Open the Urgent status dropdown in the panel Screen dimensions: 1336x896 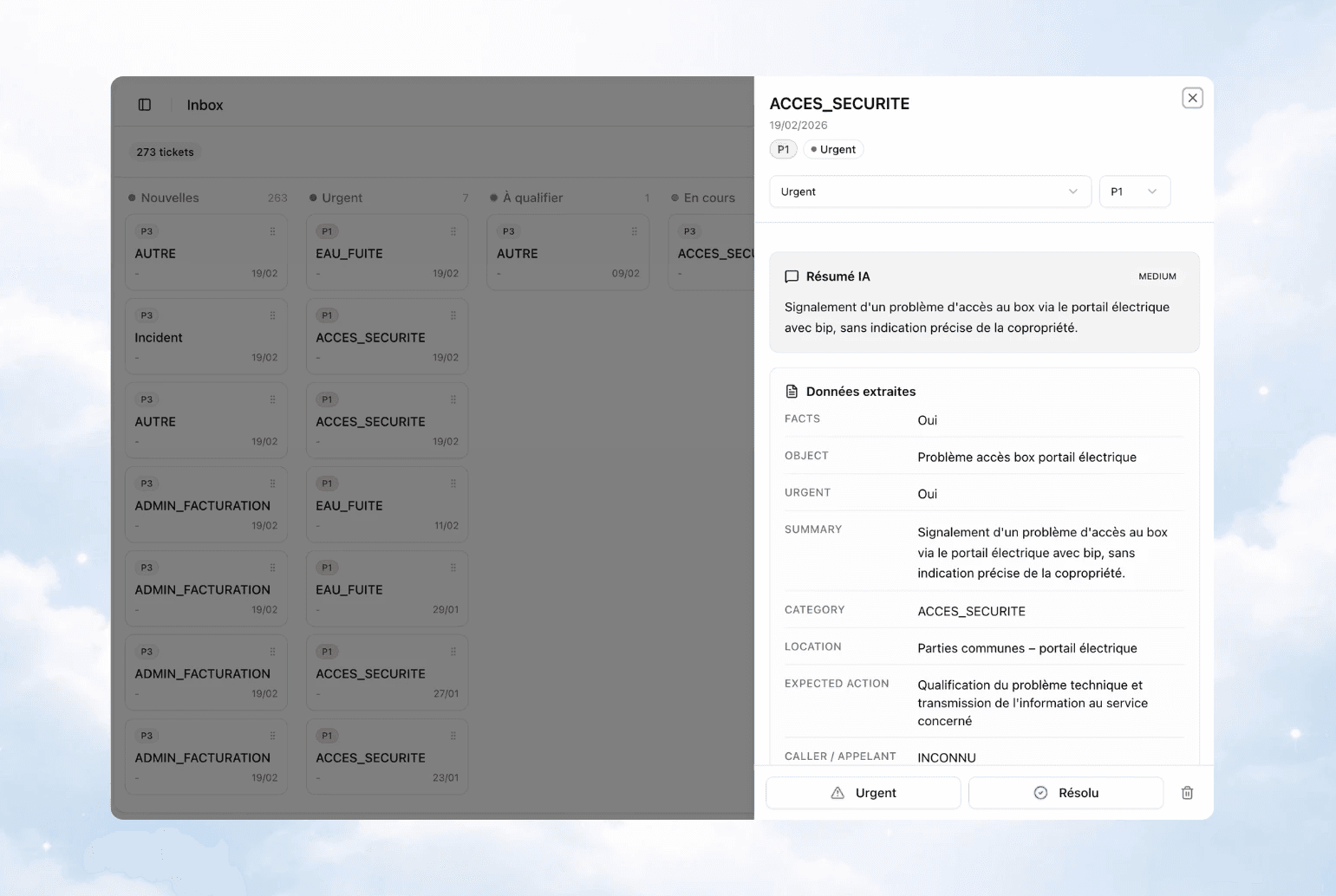929,192
